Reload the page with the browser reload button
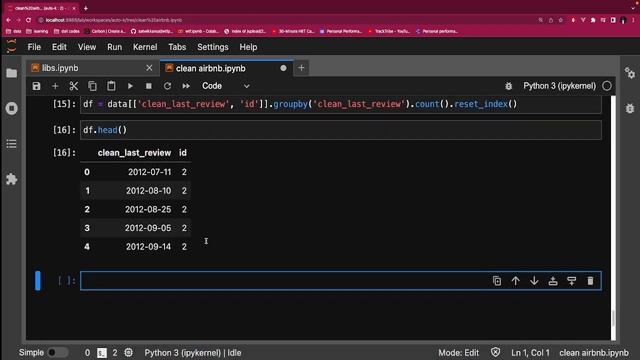Viewport: 640px width, 360px height. pos(28,20)
